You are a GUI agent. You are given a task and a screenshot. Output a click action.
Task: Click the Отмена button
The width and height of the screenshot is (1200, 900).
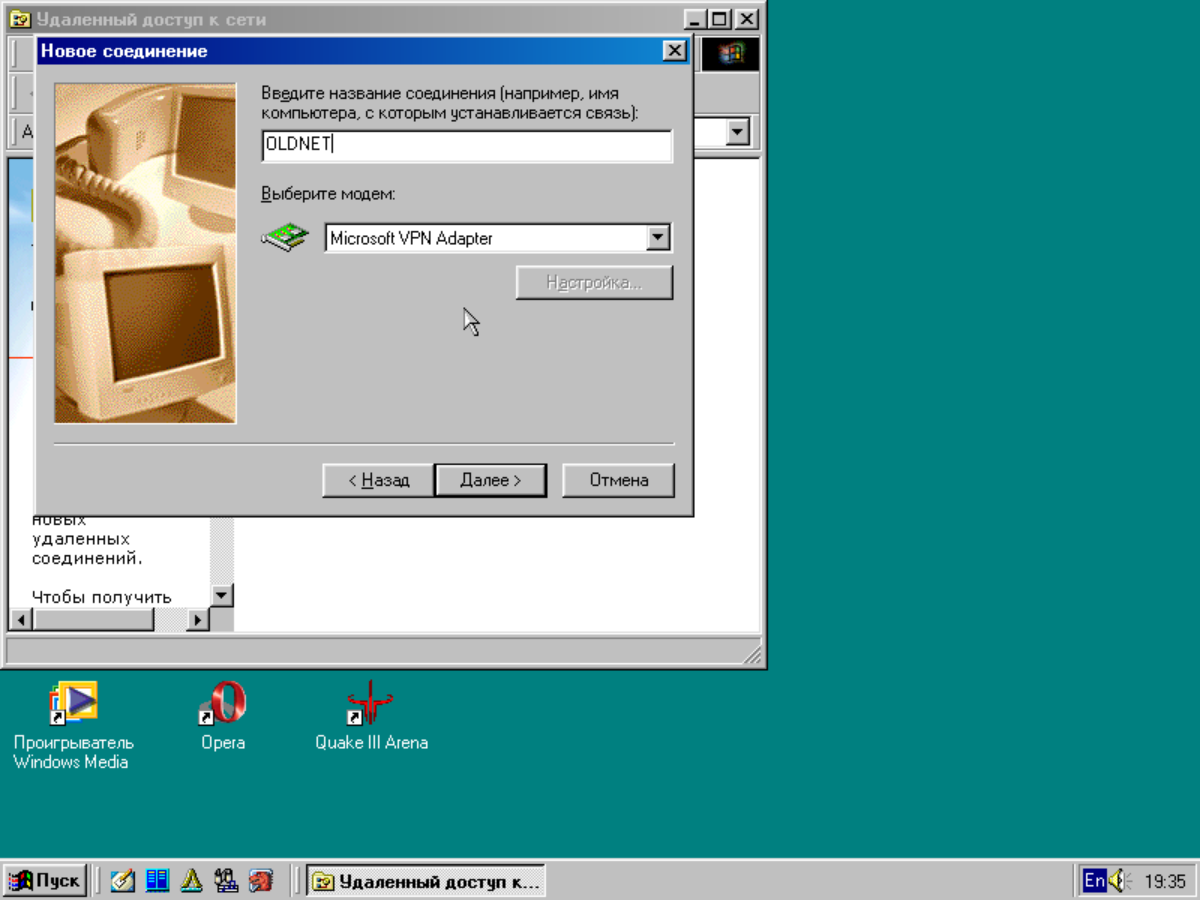click(x=618, y=480)
